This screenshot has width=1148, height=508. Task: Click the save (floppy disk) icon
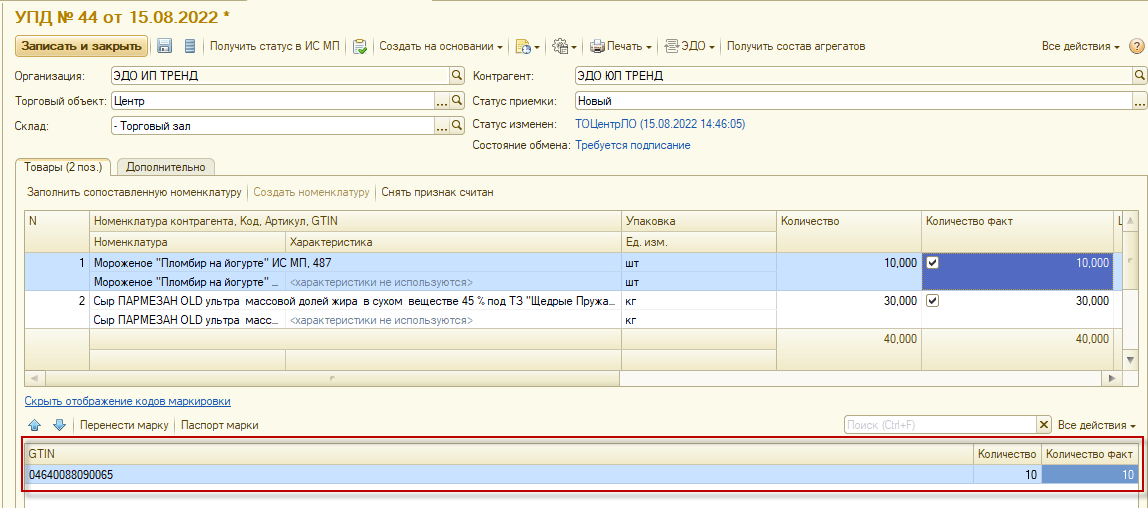[165, 46]
